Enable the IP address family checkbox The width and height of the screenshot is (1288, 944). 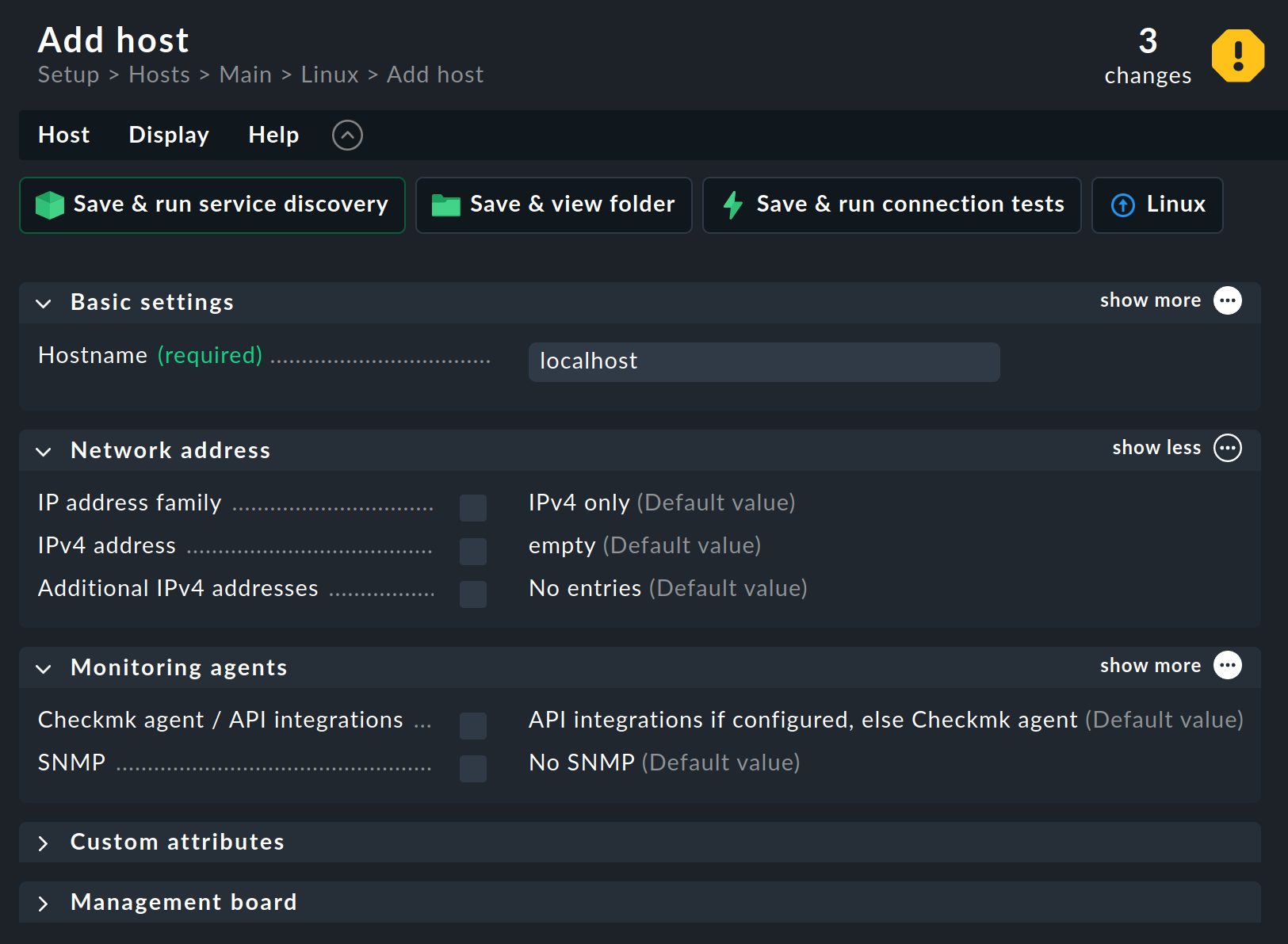(473, 508)
